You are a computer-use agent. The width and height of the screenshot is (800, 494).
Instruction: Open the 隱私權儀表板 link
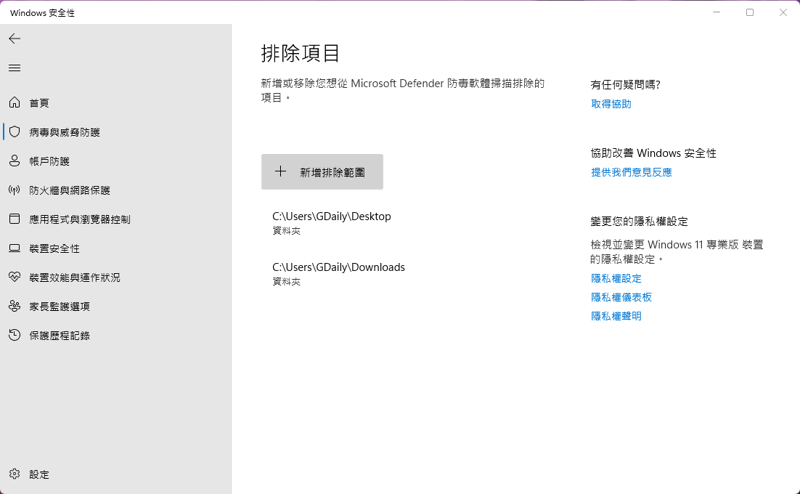point(621,298)
